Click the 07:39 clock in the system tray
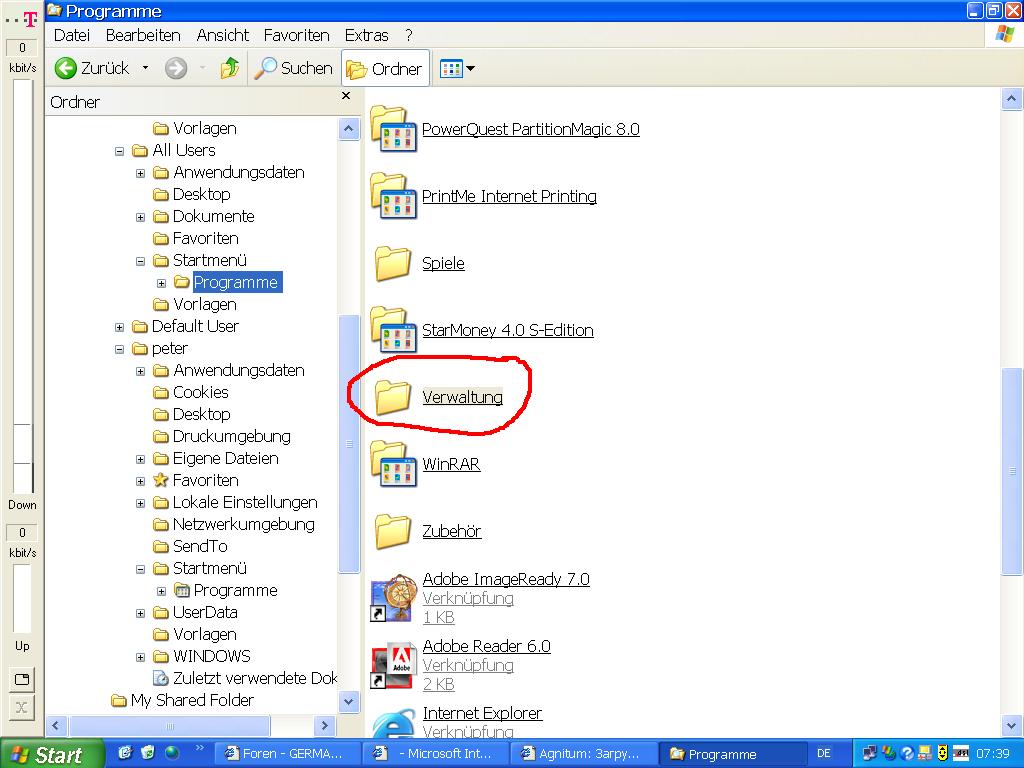Viewport: 1024px width, 768px height. 993,754
